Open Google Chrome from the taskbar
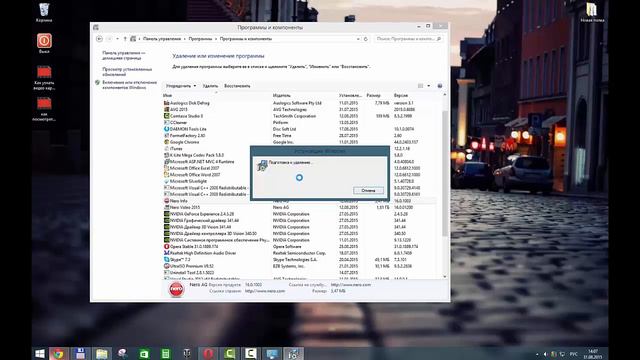Viewport: 640px width, 360px height. tap(58, 353)
